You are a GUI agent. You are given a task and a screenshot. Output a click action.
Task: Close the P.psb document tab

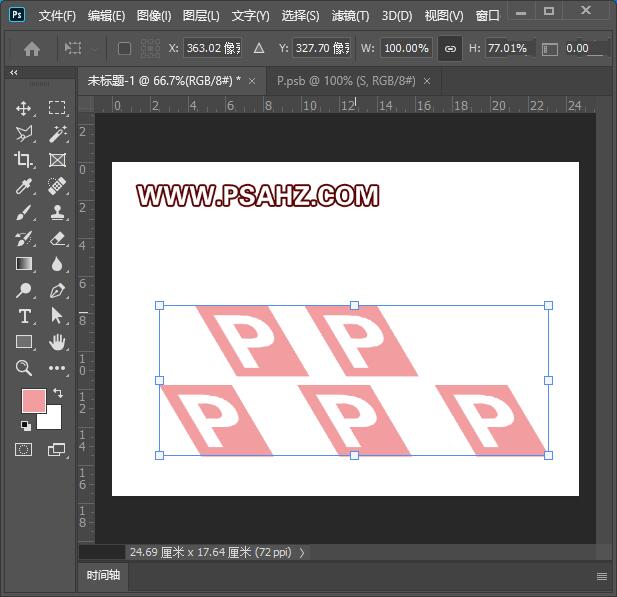pyautogui.click(x=427, y=81)
